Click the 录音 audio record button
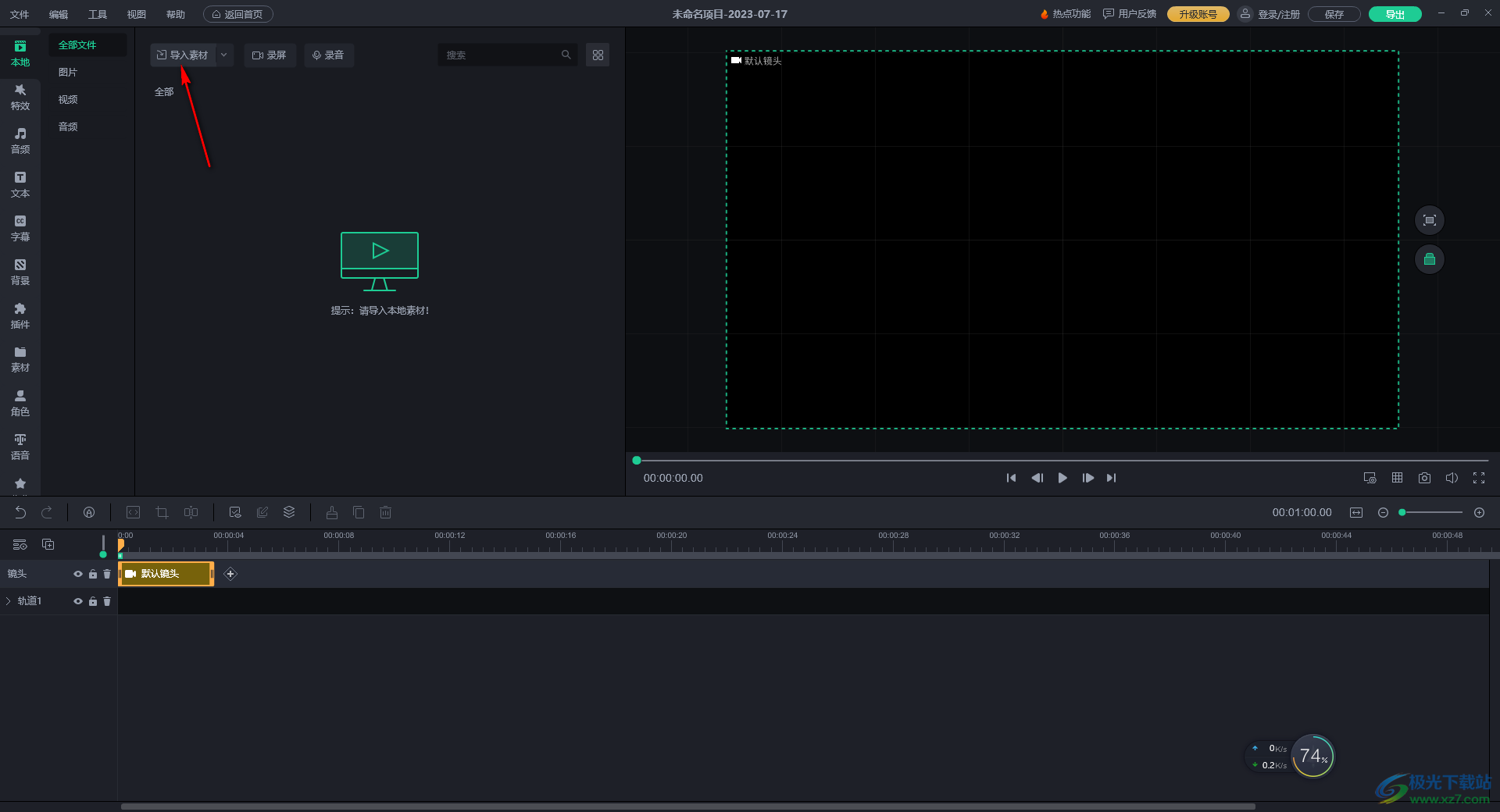The width and height of the screenshot is (1500, 812). 329,55
